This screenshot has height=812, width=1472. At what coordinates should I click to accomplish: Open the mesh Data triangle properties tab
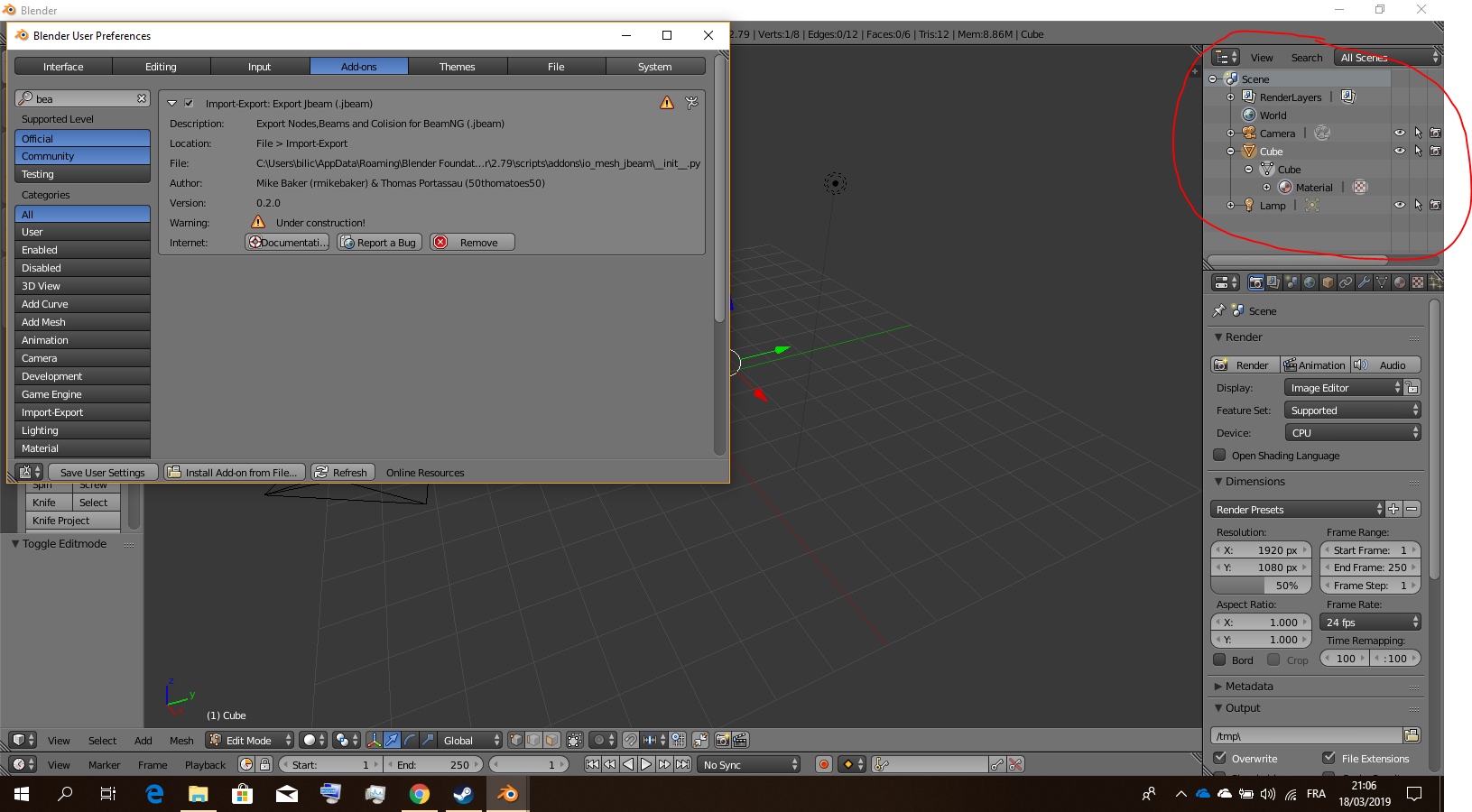[x=1382, y=282]
